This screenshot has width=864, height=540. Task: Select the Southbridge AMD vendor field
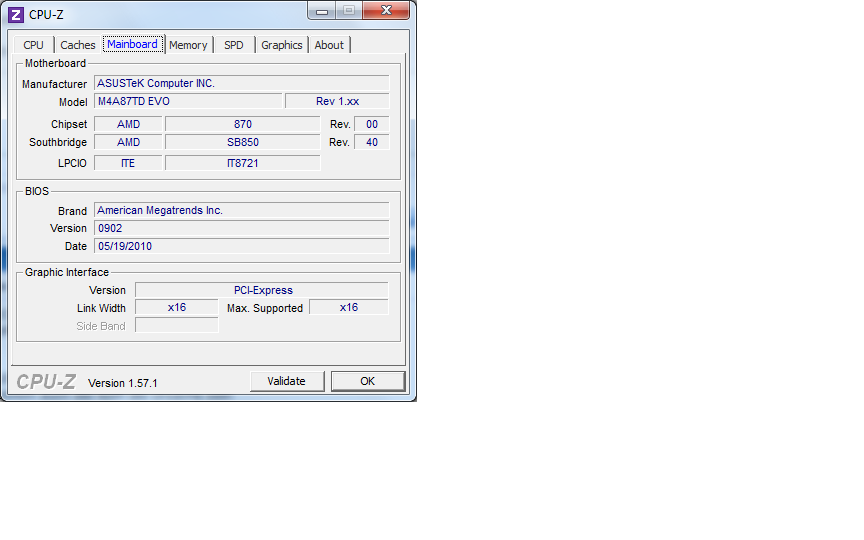coord(128,142)
